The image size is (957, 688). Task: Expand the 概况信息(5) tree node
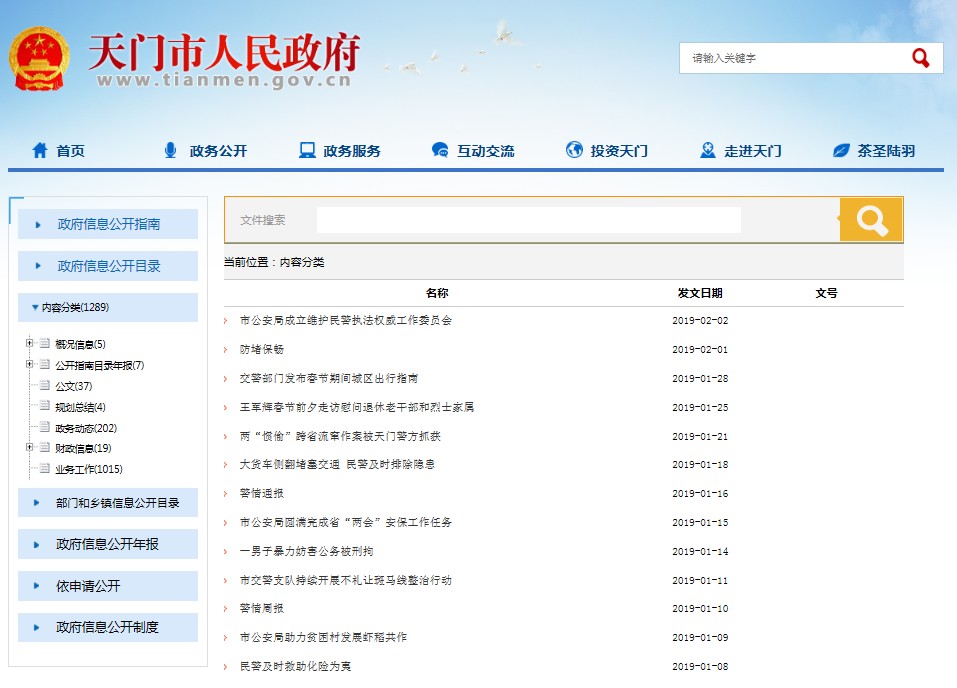(30, 343)
